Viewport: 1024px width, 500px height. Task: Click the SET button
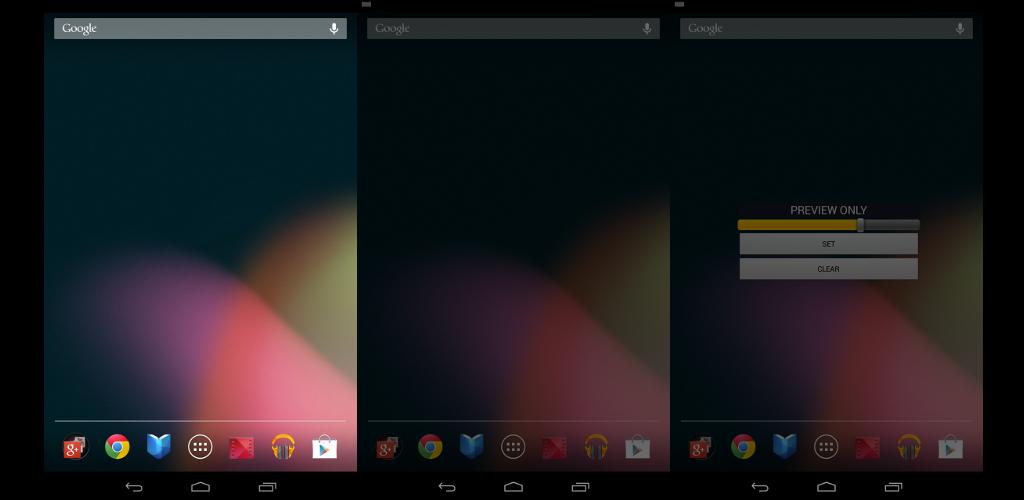coord(829,243)
